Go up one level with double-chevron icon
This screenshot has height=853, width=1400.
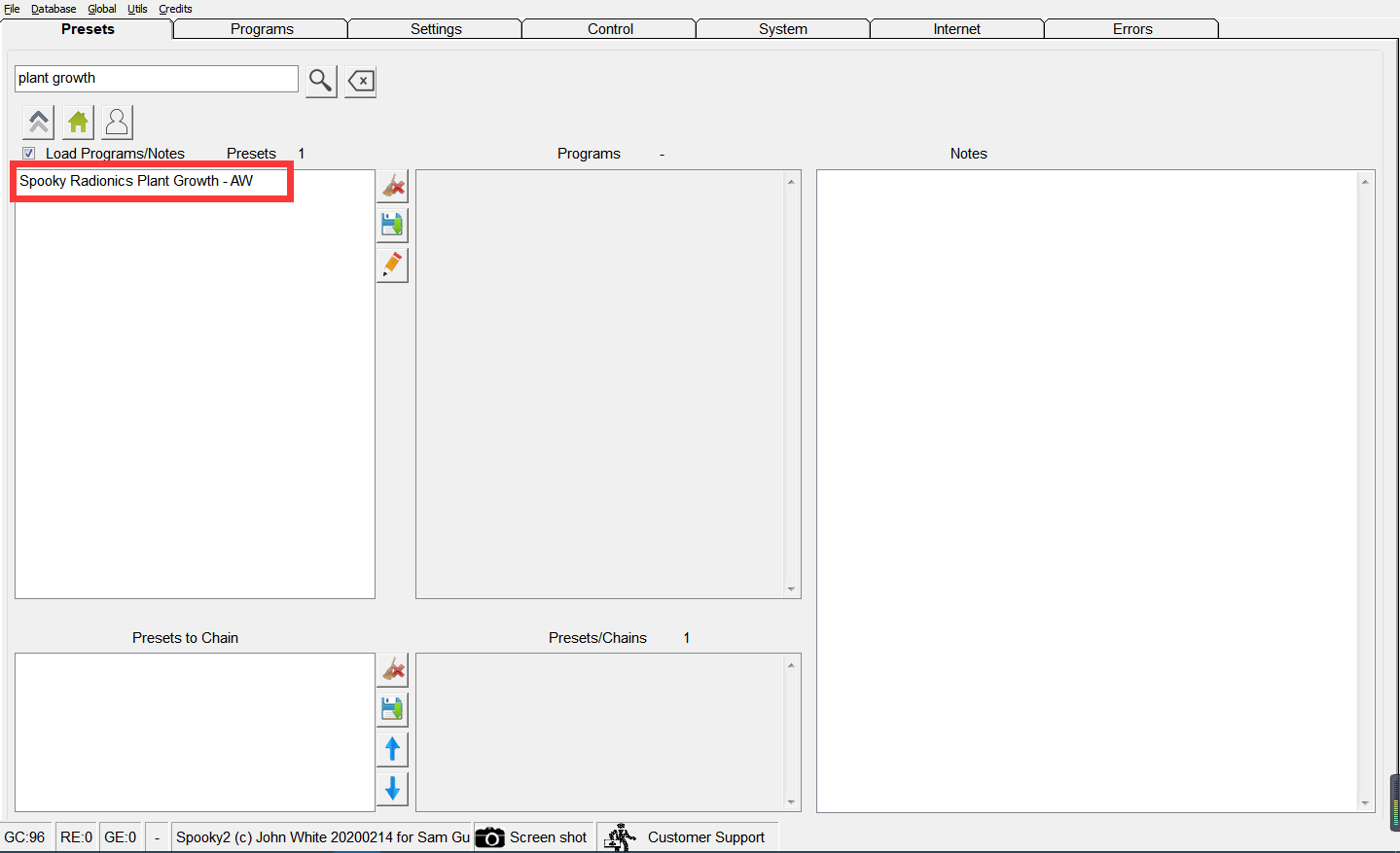pos(39,123)
